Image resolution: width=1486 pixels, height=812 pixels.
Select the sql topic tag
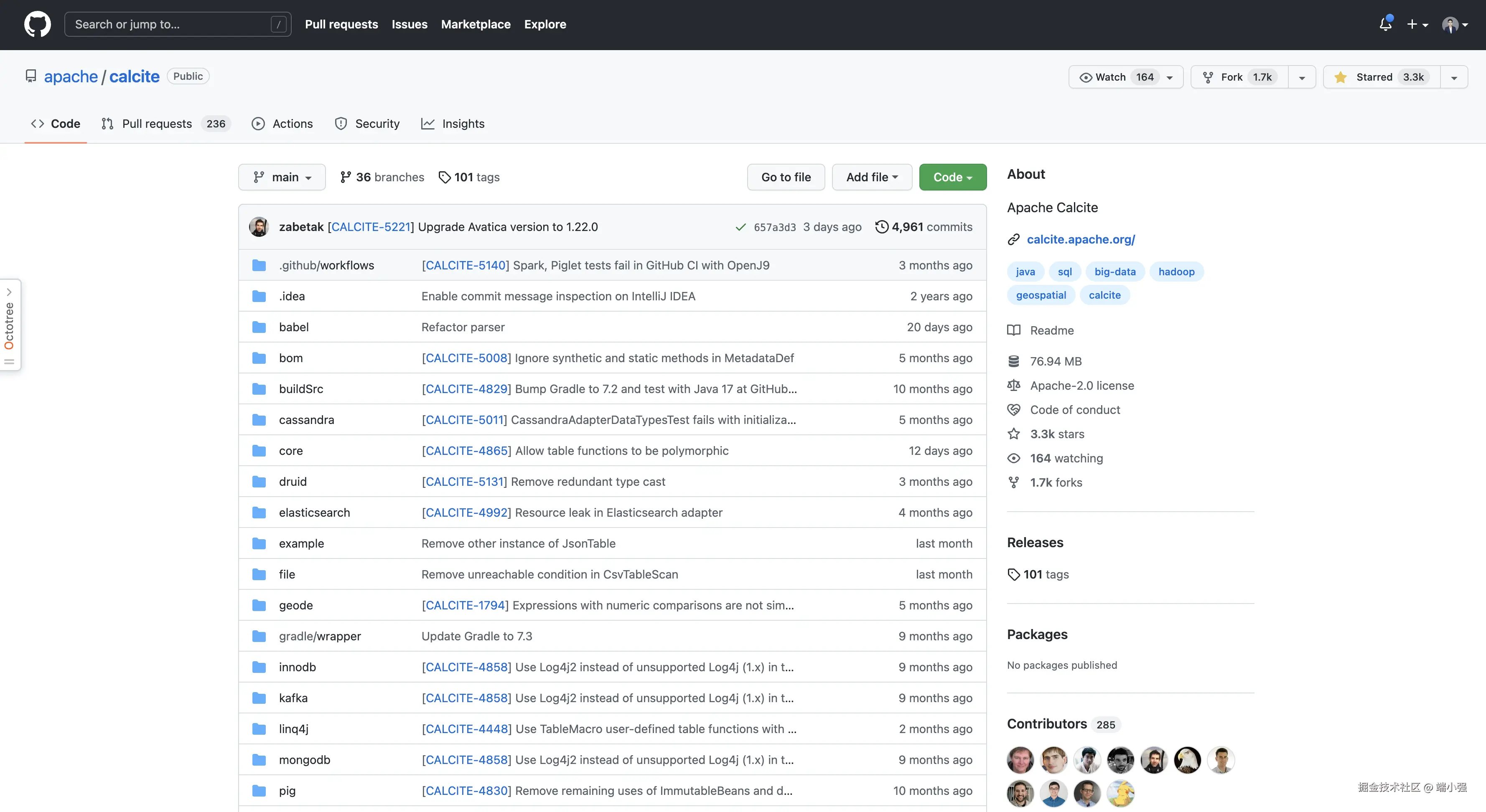(x=1065, y=271)
